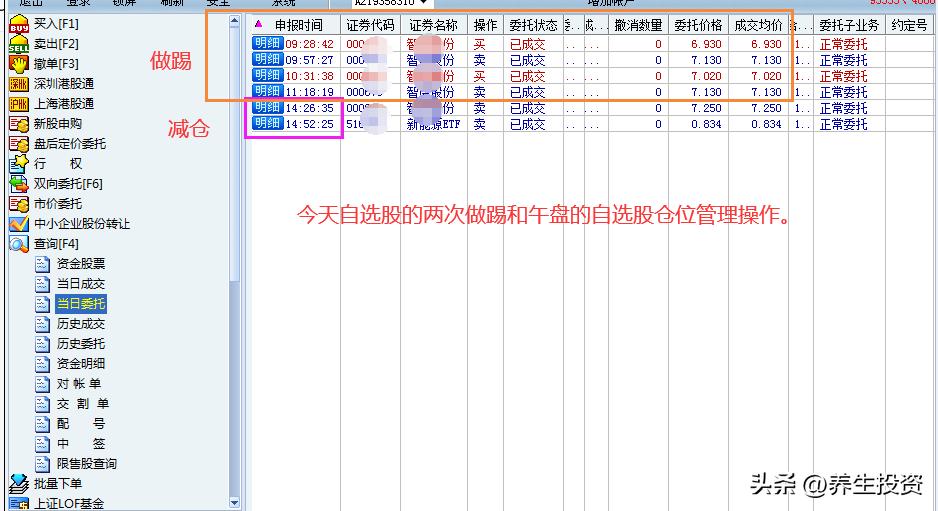Select 7.020 委托价格 cell
This screenshot has width=938, height=511.
[706, 77]
